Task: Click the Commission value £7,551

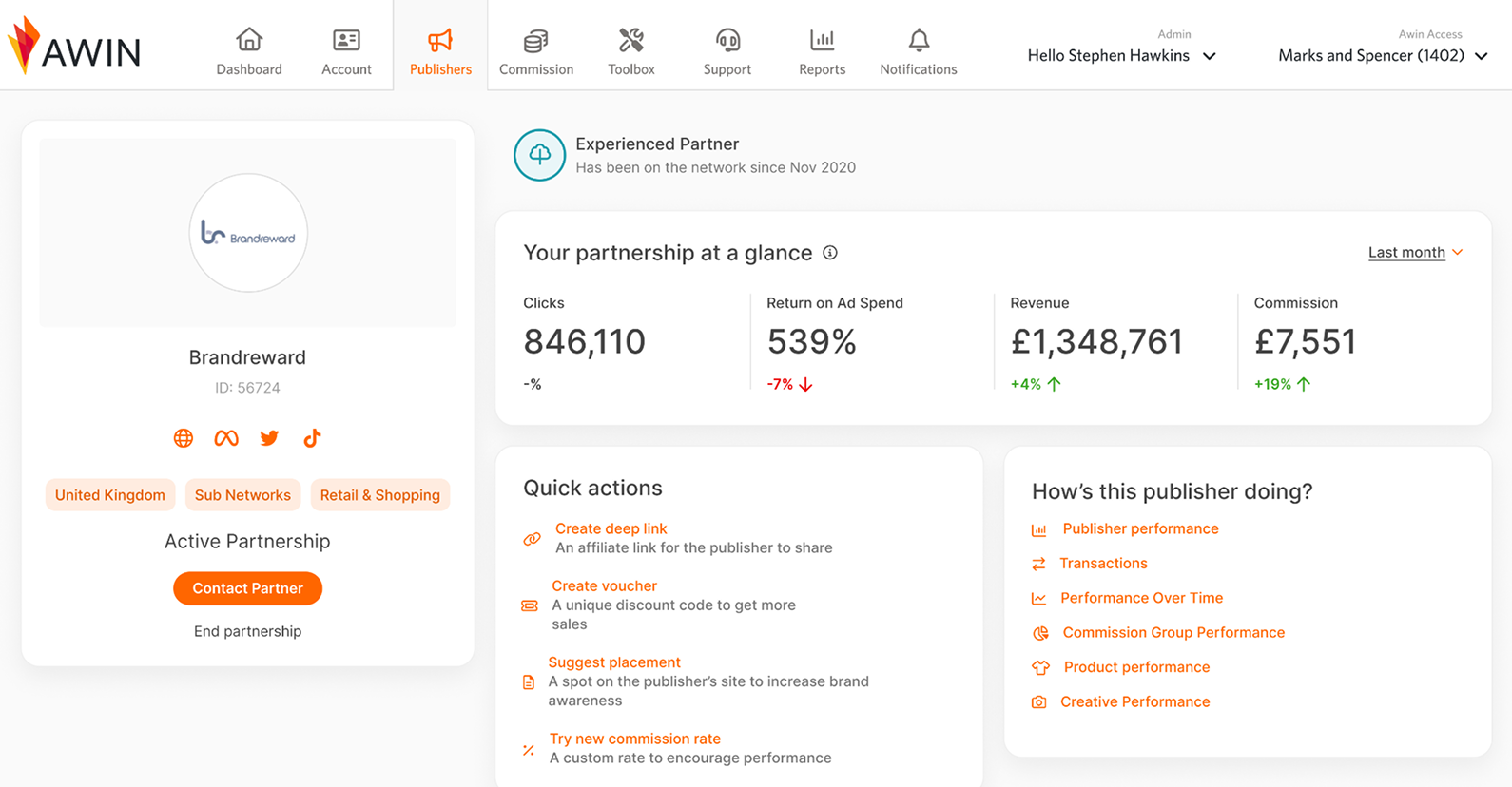Action: tap(1305, 341)
